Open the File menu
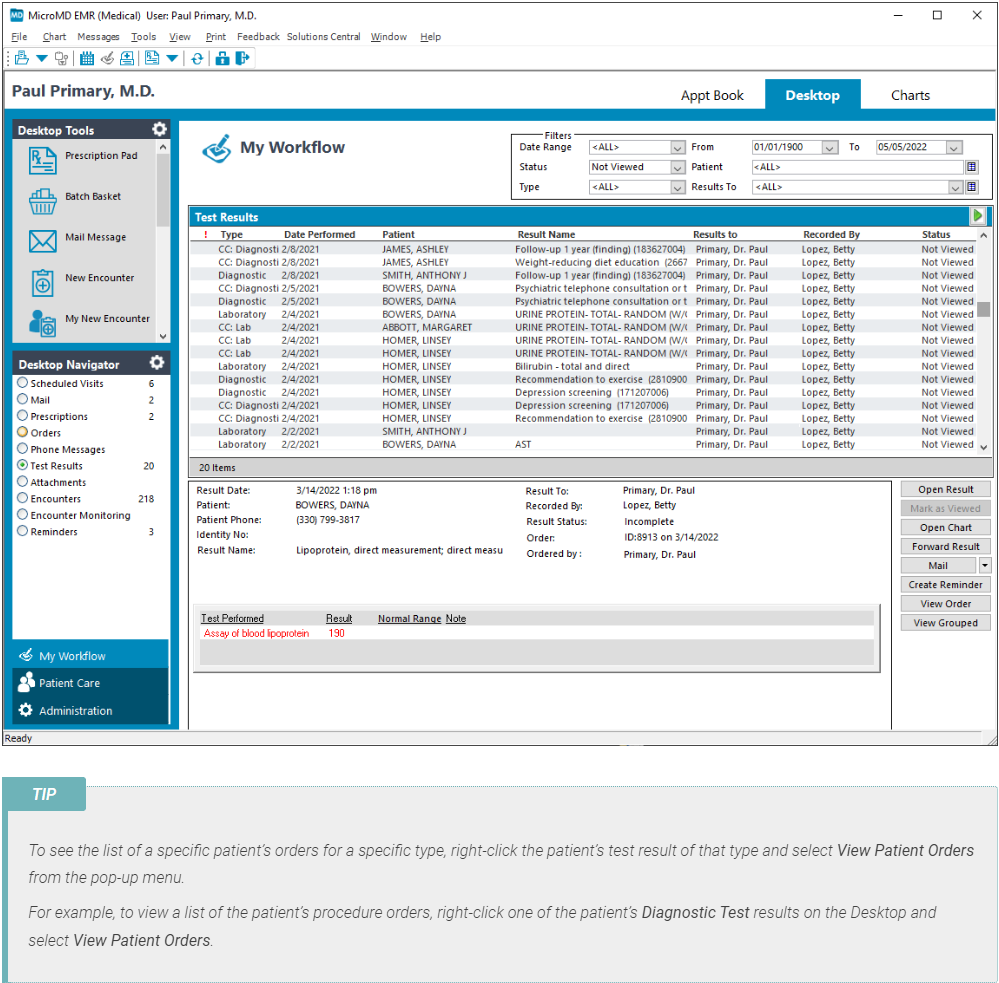 click(19, 37)
